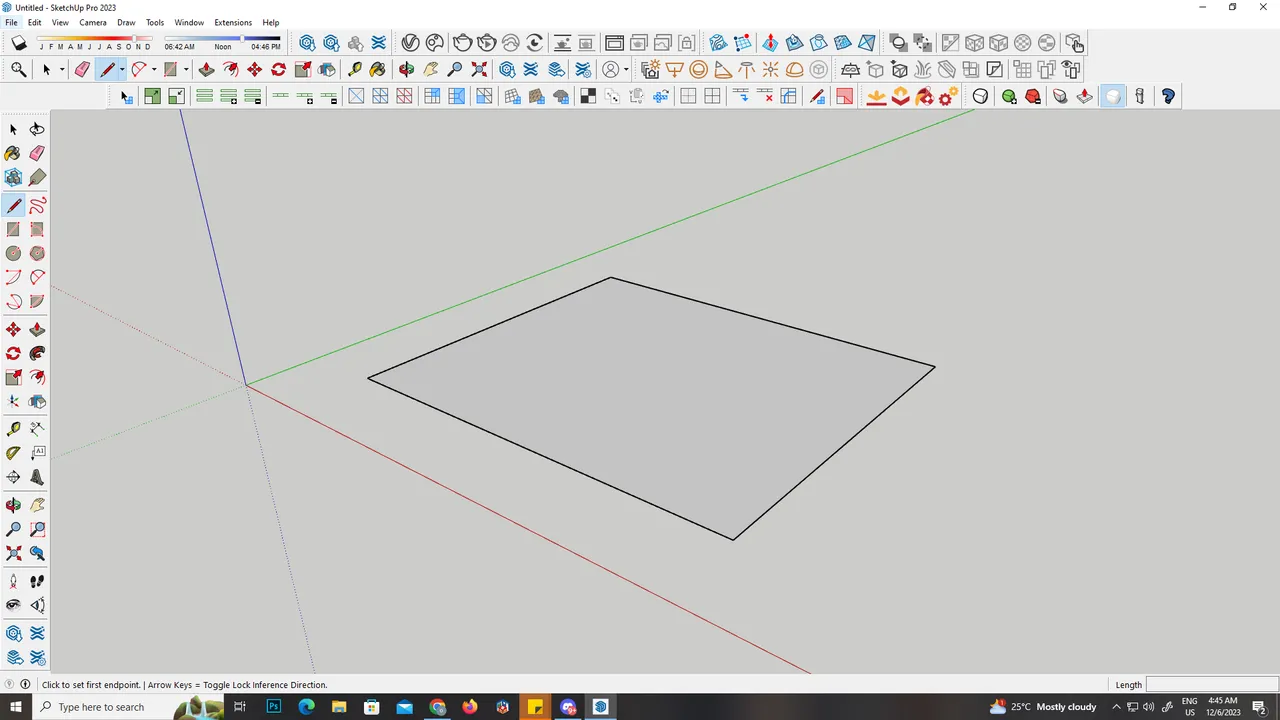Select the Polygon tool in left toolbar
1280x720 pixels.
pos(37,254)
